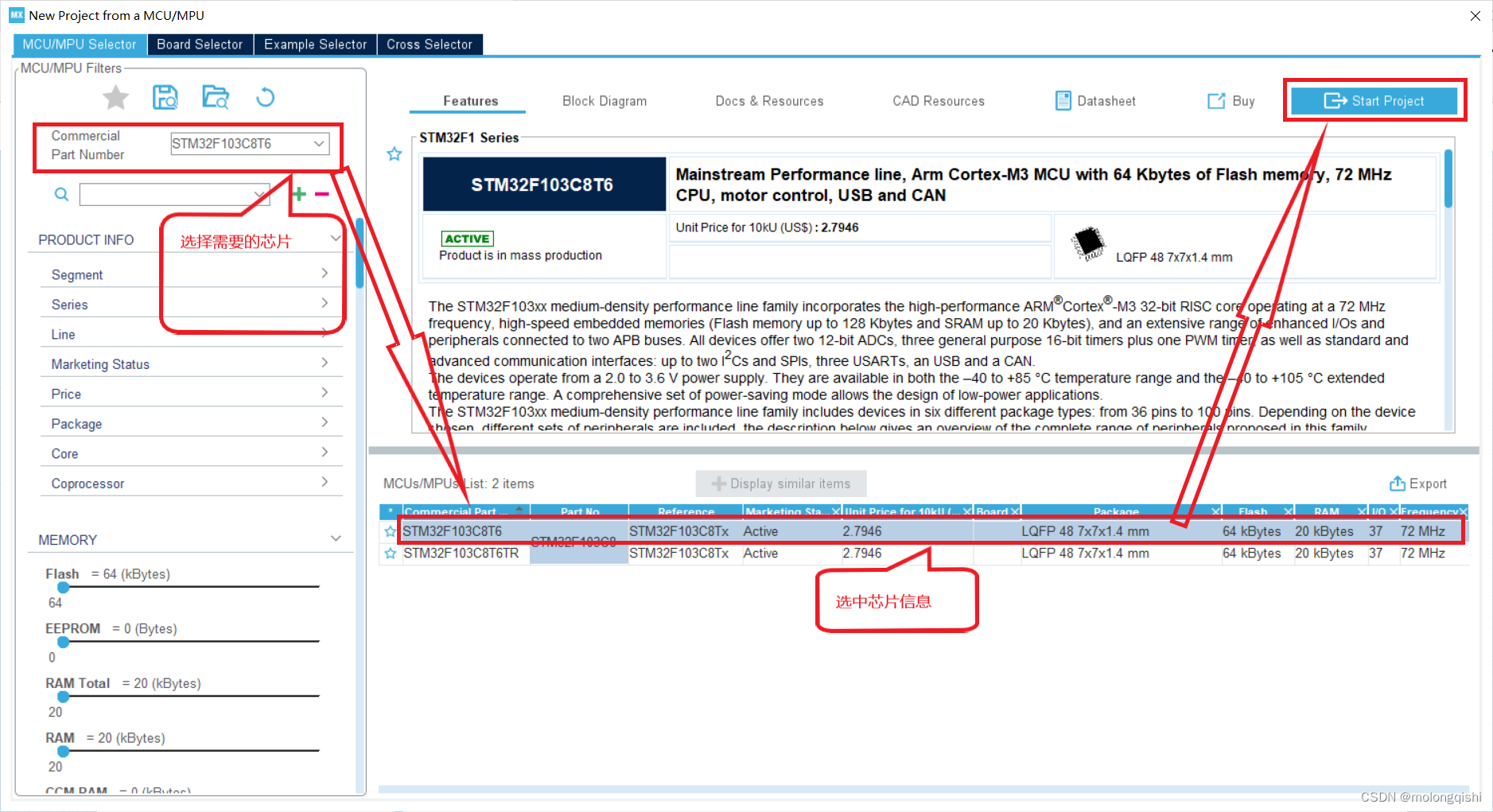Expand the Series filter
Image resolution: width=1493 pixels, height=812 pixels.
325,303
